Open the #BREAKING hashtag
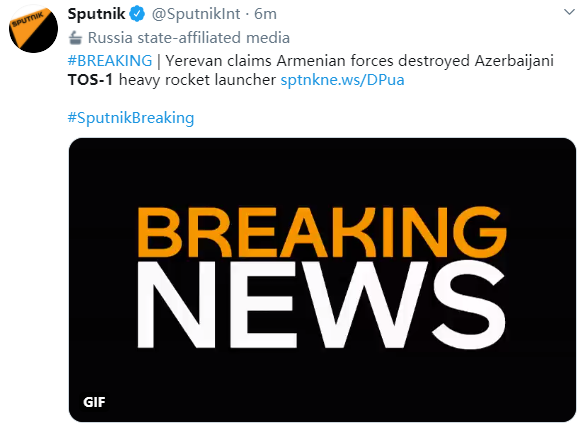This screenshot has width=585, height=433. point(110,61)
